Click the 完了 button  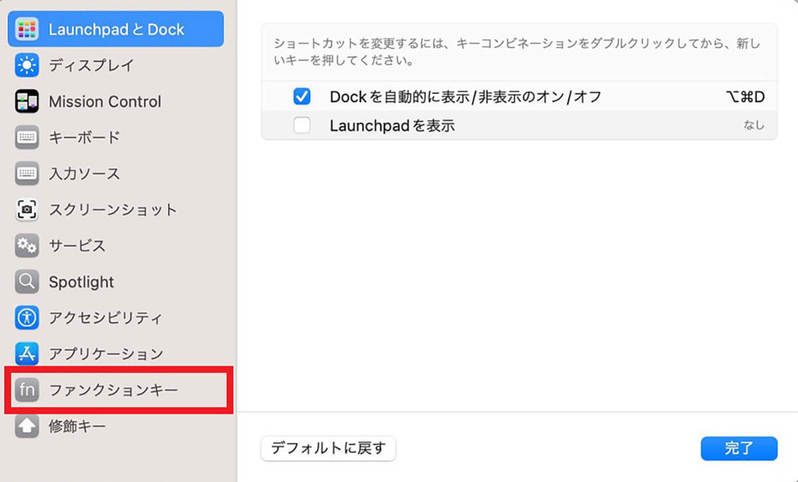(x=739, y=448)
